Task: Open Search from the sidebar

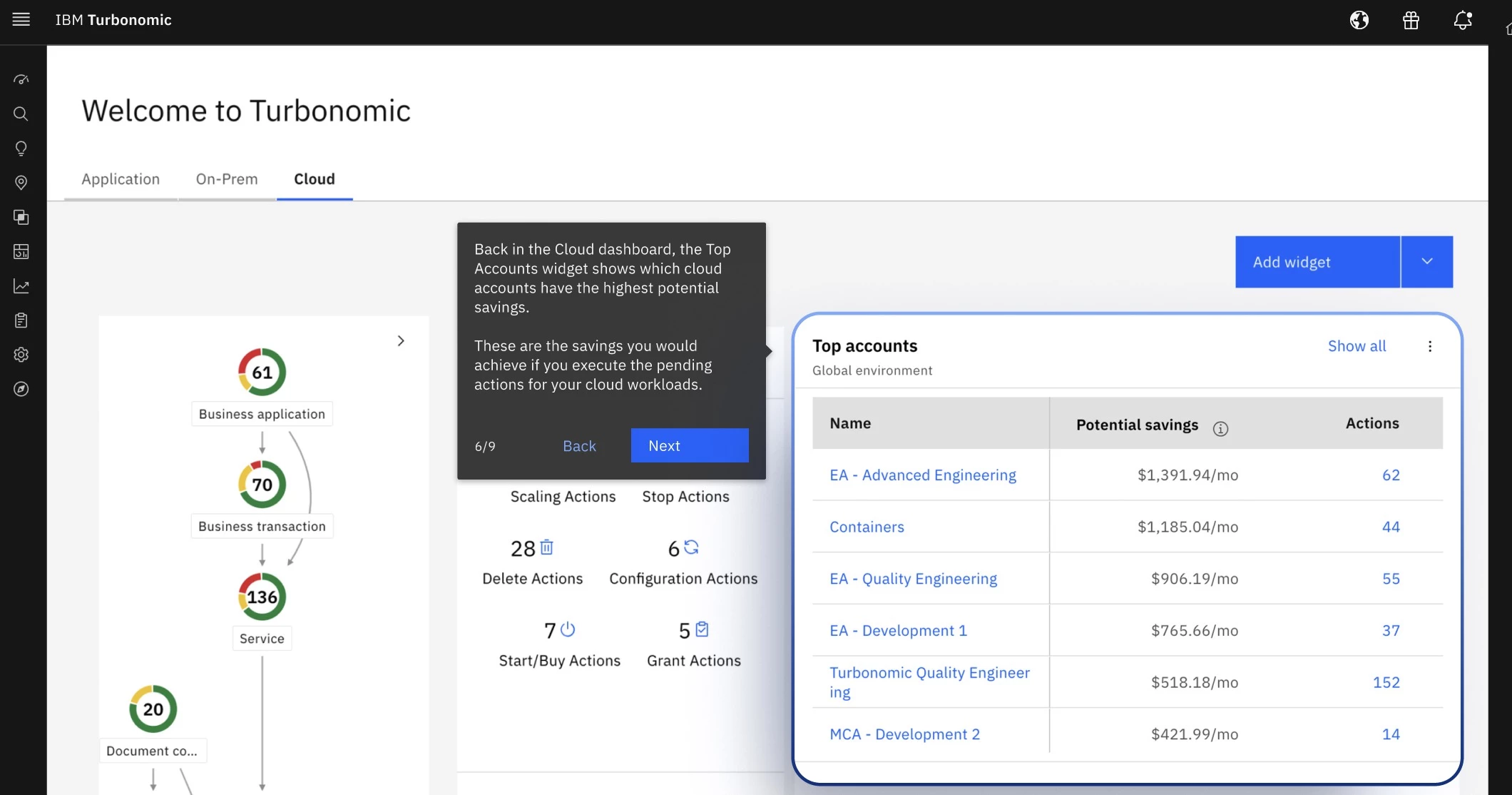Action: point(21,113)
